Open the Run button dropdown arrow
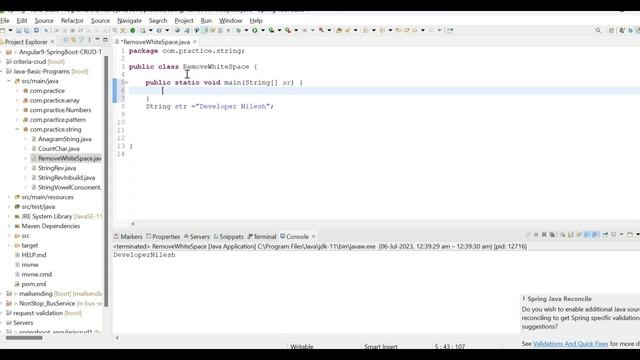 click(263, 30)
